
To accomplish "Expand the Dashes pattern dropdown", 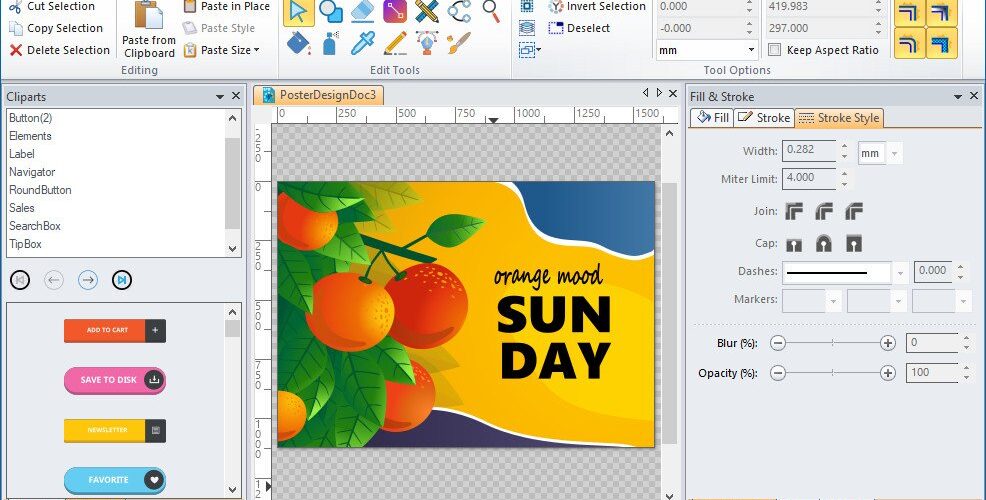I will tap(900, 273).
